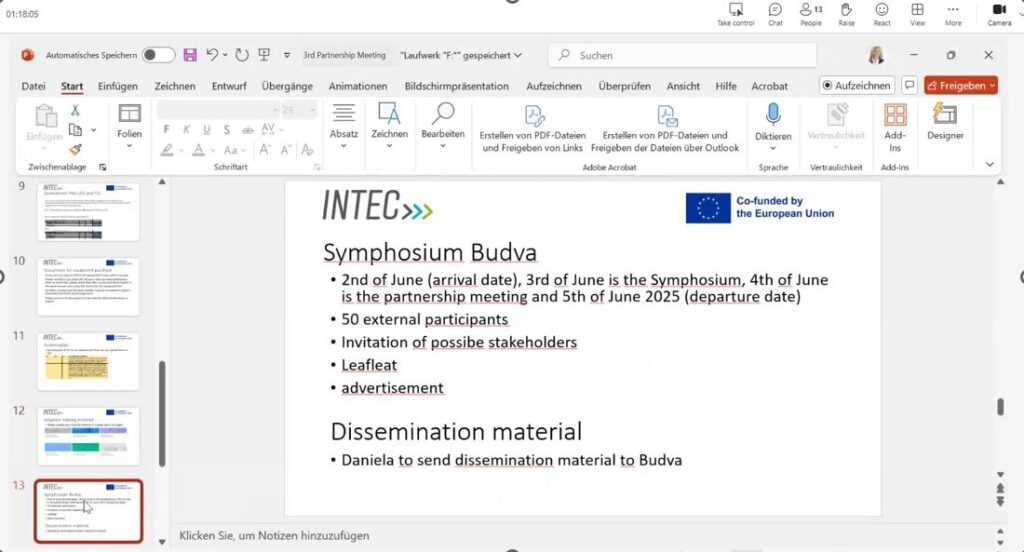
Task: Apply italic with the K button
Action: (186, 129)
